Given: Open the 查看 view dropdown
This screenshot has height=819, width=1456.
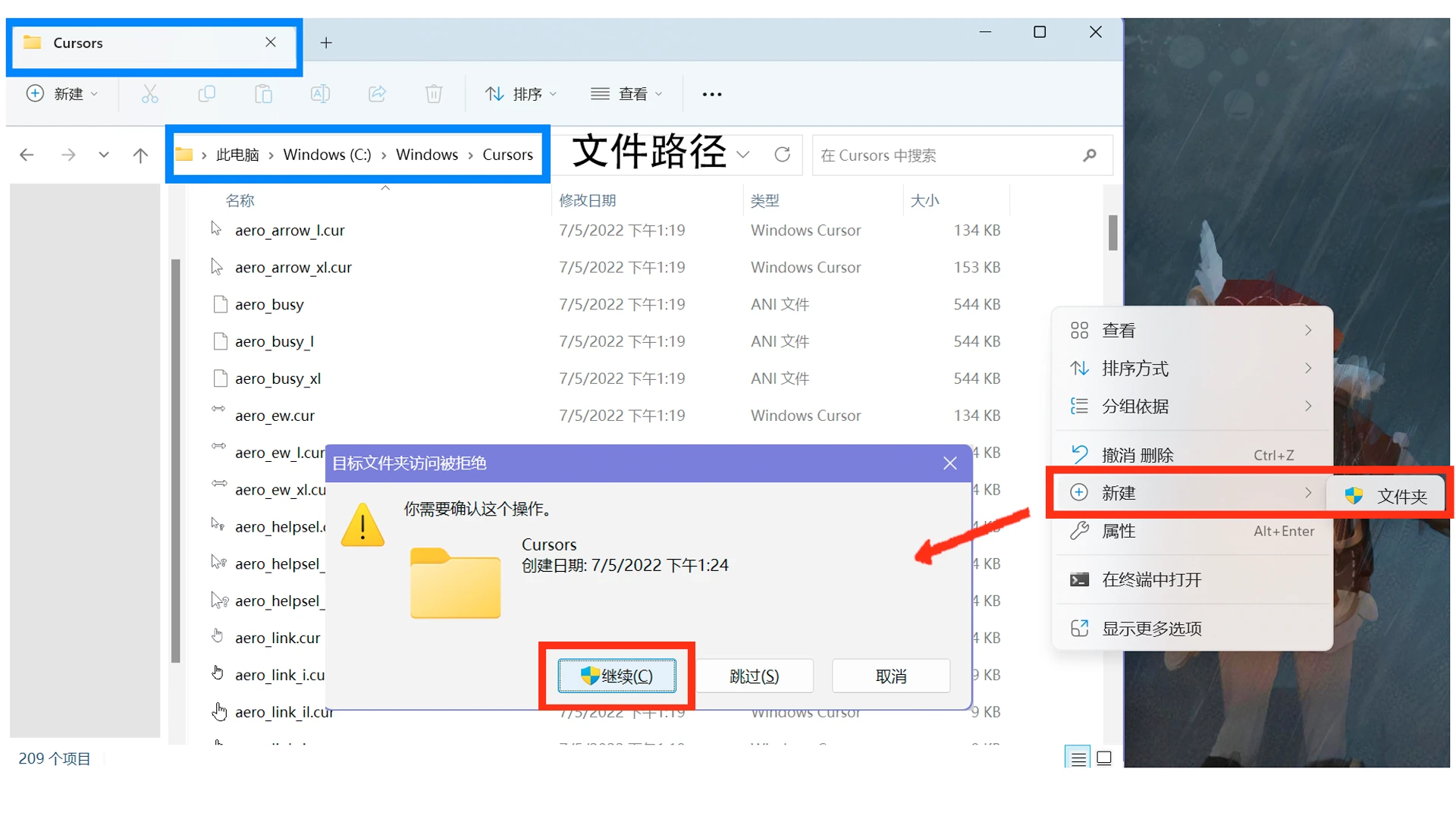Looking at the screenshot, I should point(627,94).
